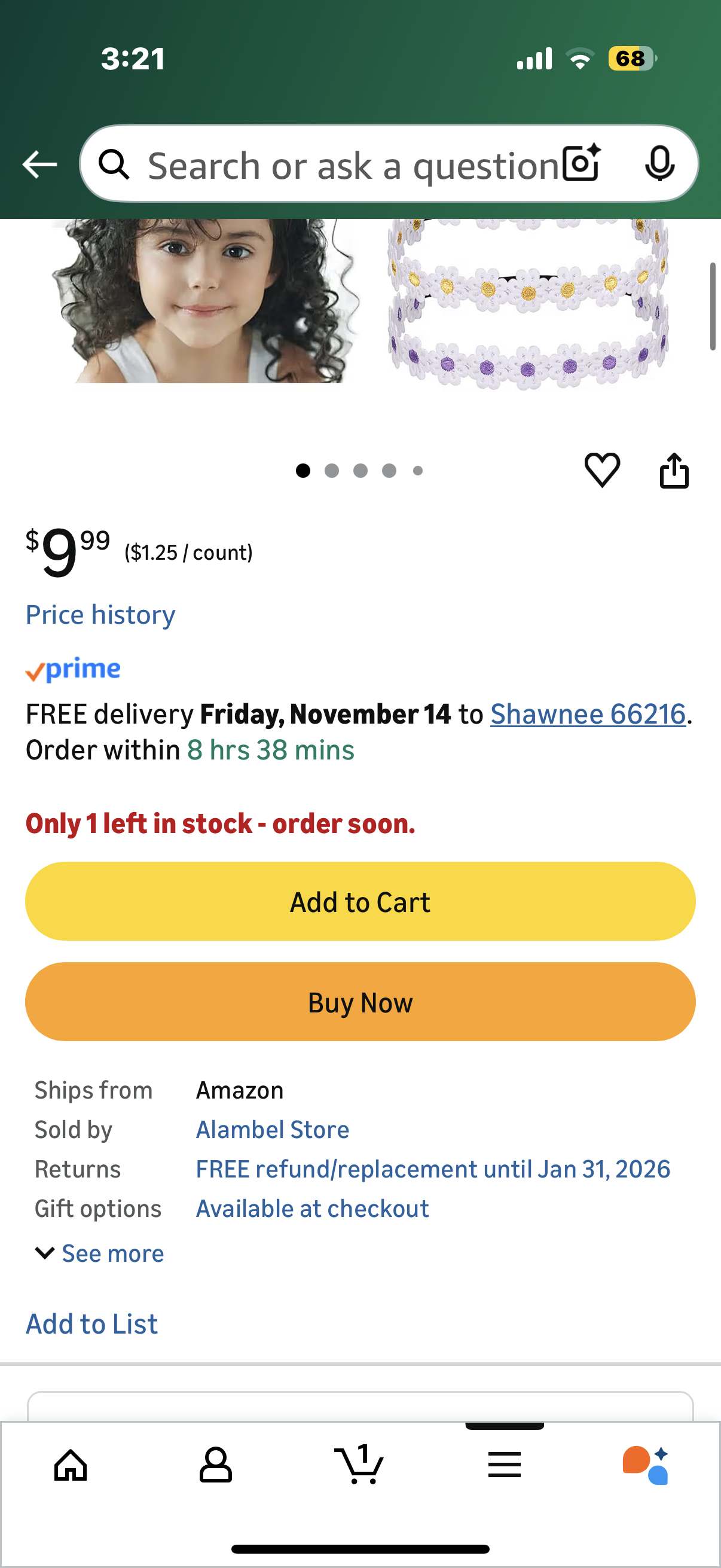Open the shopping cart icon

[x=359, y=1464]
